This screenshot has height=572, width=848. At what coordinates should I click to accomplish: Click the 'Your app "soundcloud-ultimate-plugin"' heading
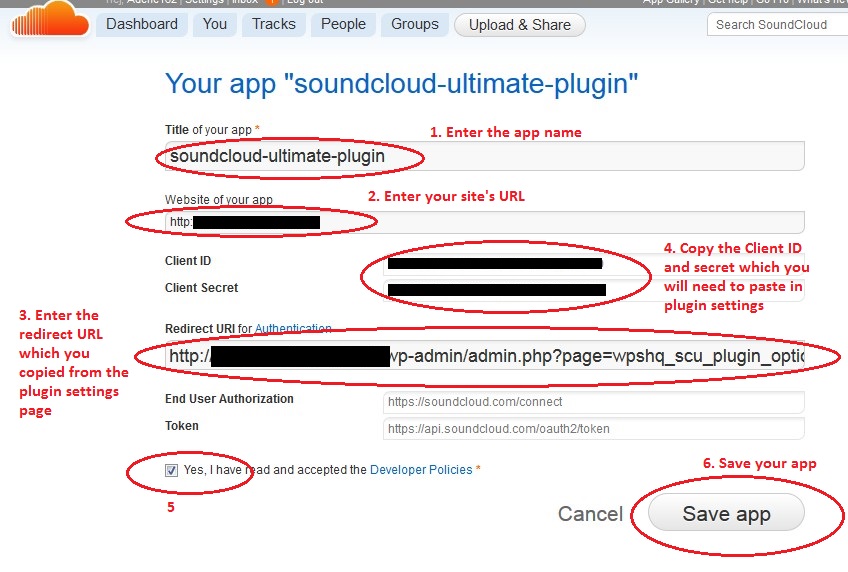tap(401, 84)
